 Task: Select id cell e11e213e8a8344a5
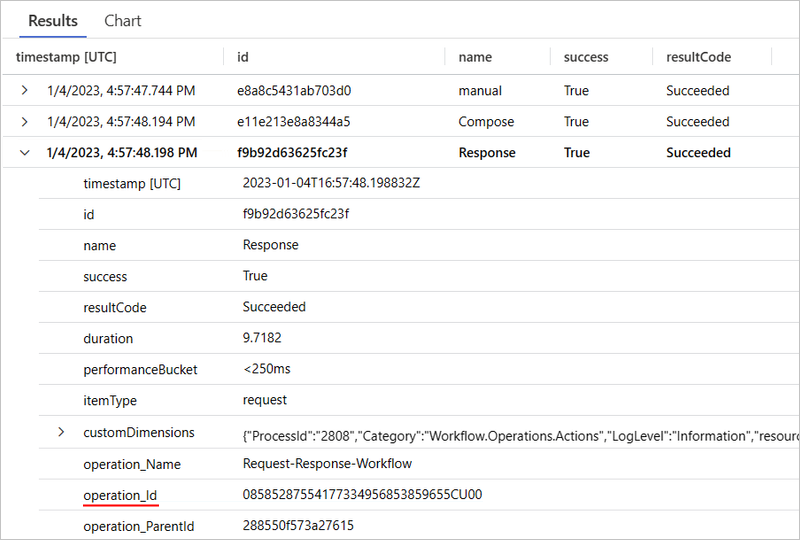coord(293,122)
